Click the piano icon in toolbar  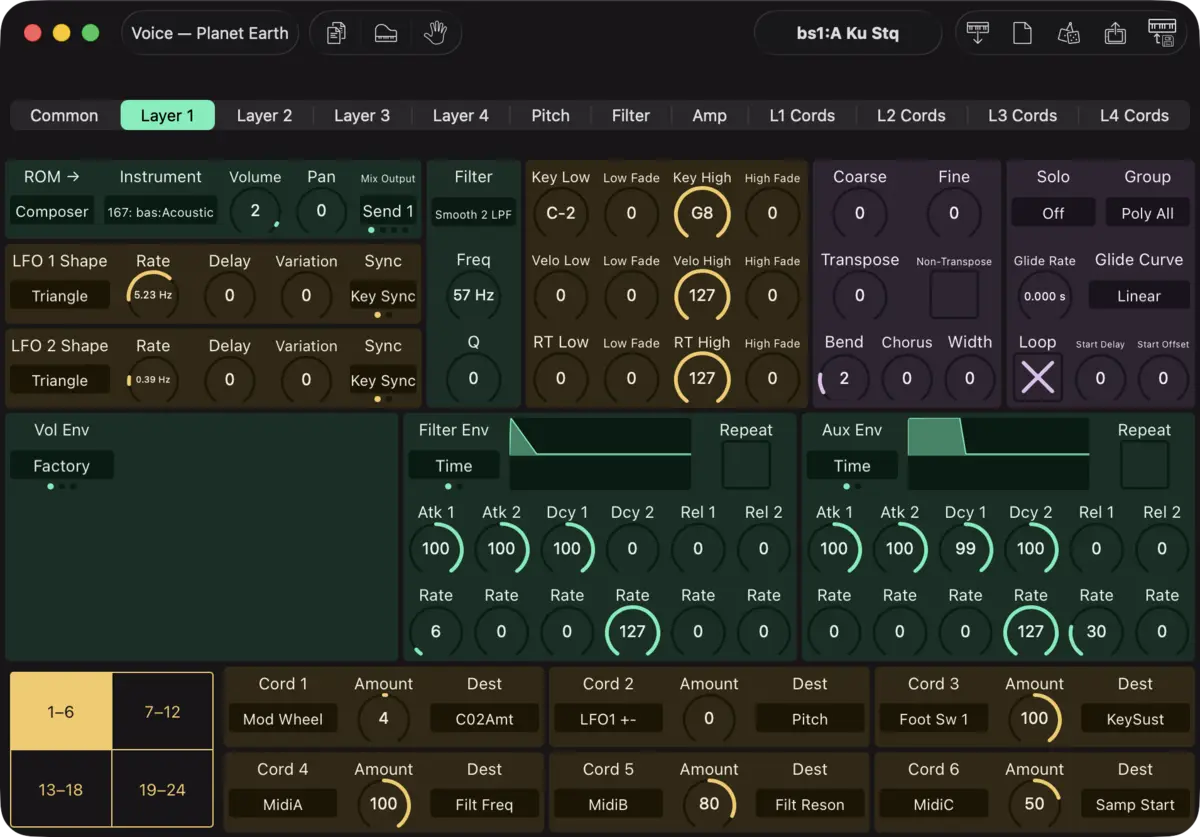[x=386, y=33]
